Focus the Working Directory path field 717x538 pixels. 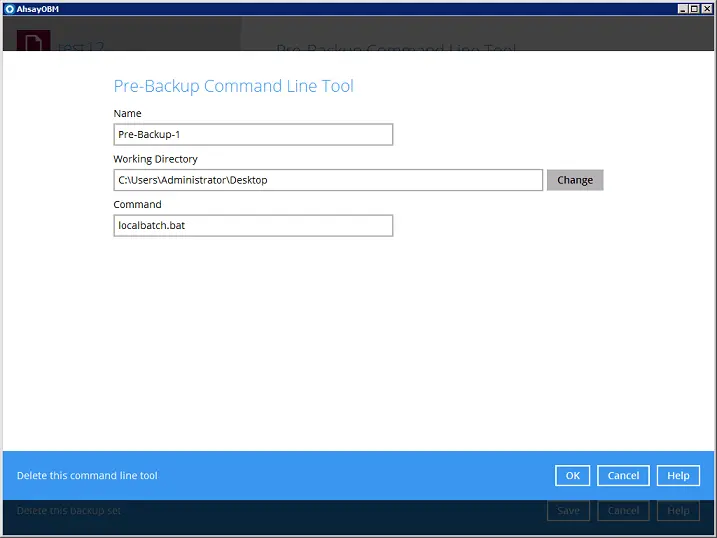328,180
